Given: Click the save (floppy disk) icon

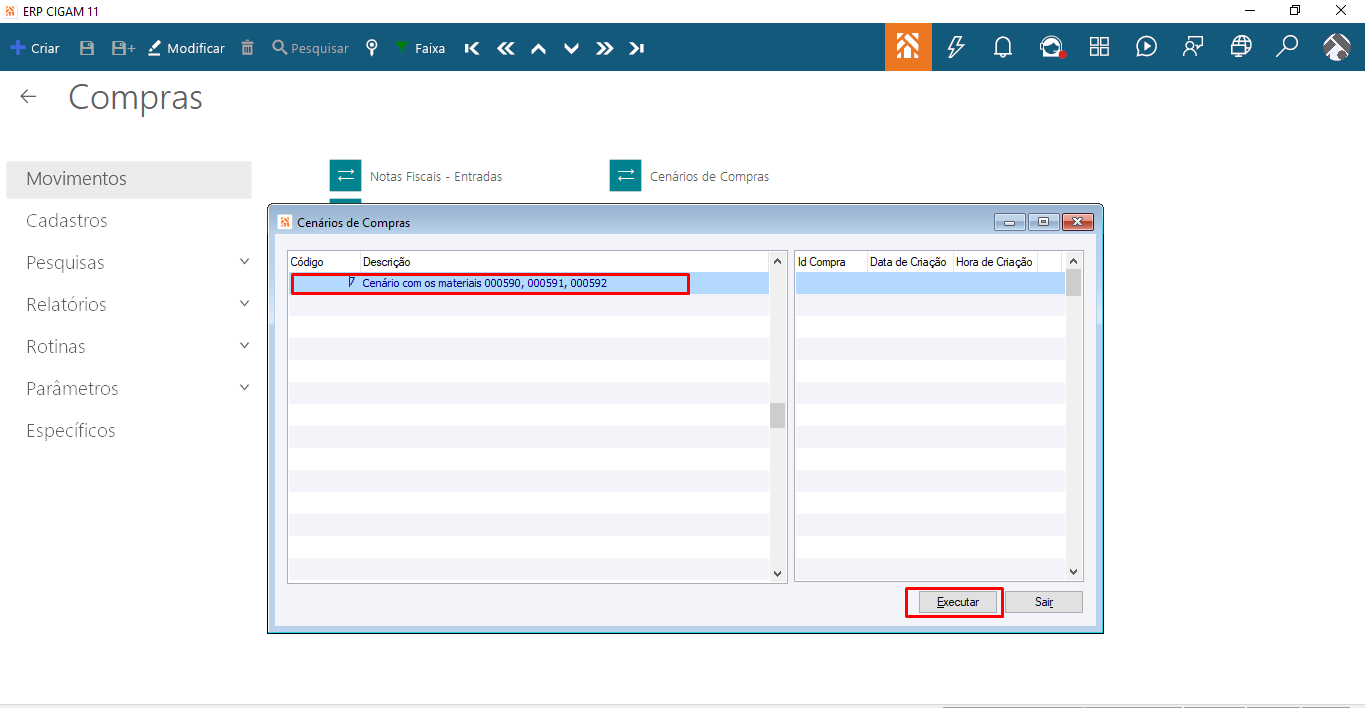Looking at the screenshot, I should coord(87,48).
